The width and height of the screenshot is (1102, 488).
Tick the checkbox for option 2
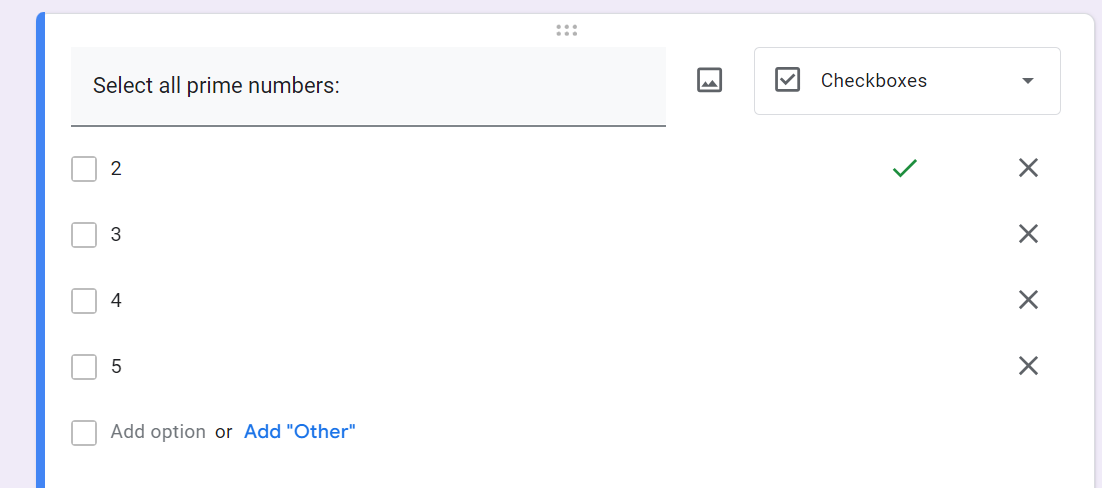pos(84,169)
